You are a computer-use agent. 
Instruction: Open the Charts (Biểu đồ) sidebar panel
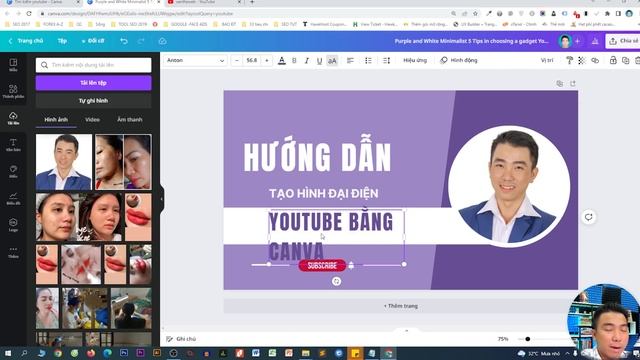click(x=13, y=198)
